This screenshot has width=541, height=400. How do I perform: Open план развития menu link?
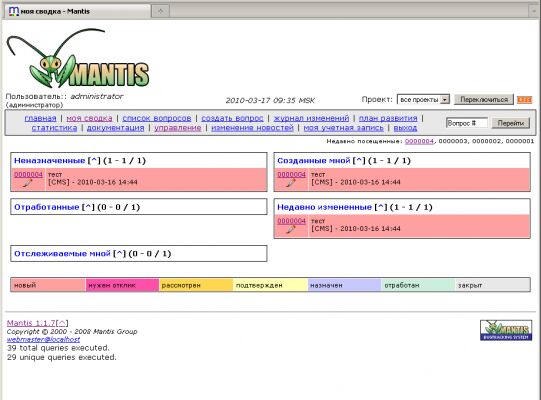pyautogui.click(x=388, y=118)
